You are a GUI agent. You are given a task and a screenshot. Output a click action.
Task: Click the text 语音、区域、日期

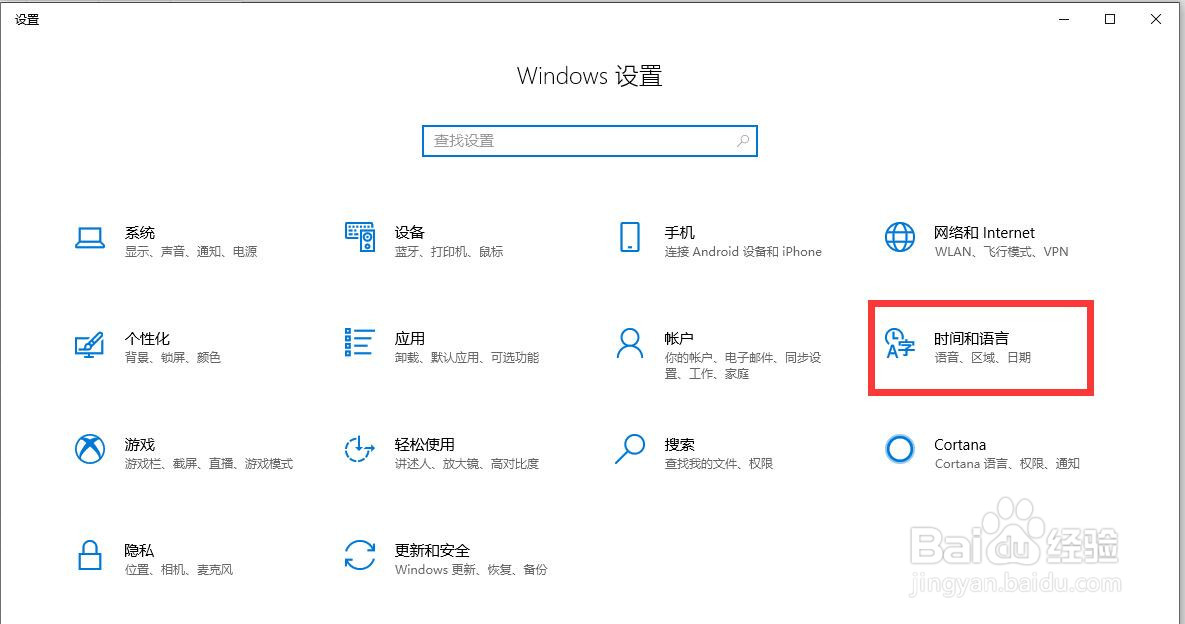pos(982,357)
